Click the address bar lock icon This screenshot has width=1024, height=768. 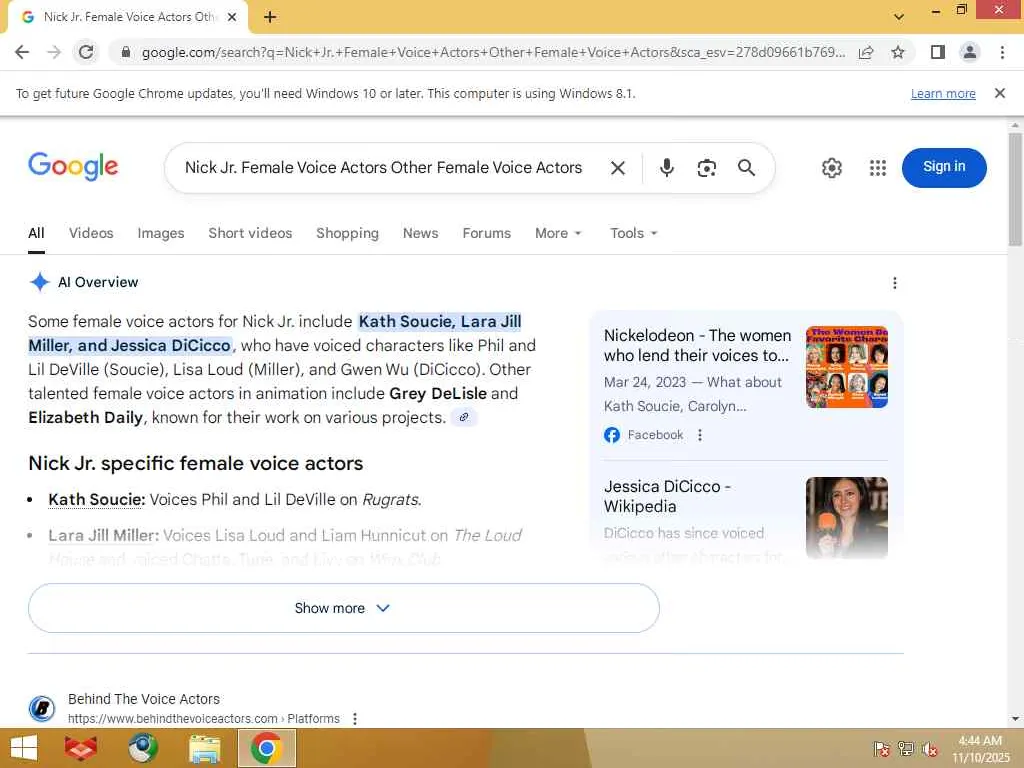(126, 52)
